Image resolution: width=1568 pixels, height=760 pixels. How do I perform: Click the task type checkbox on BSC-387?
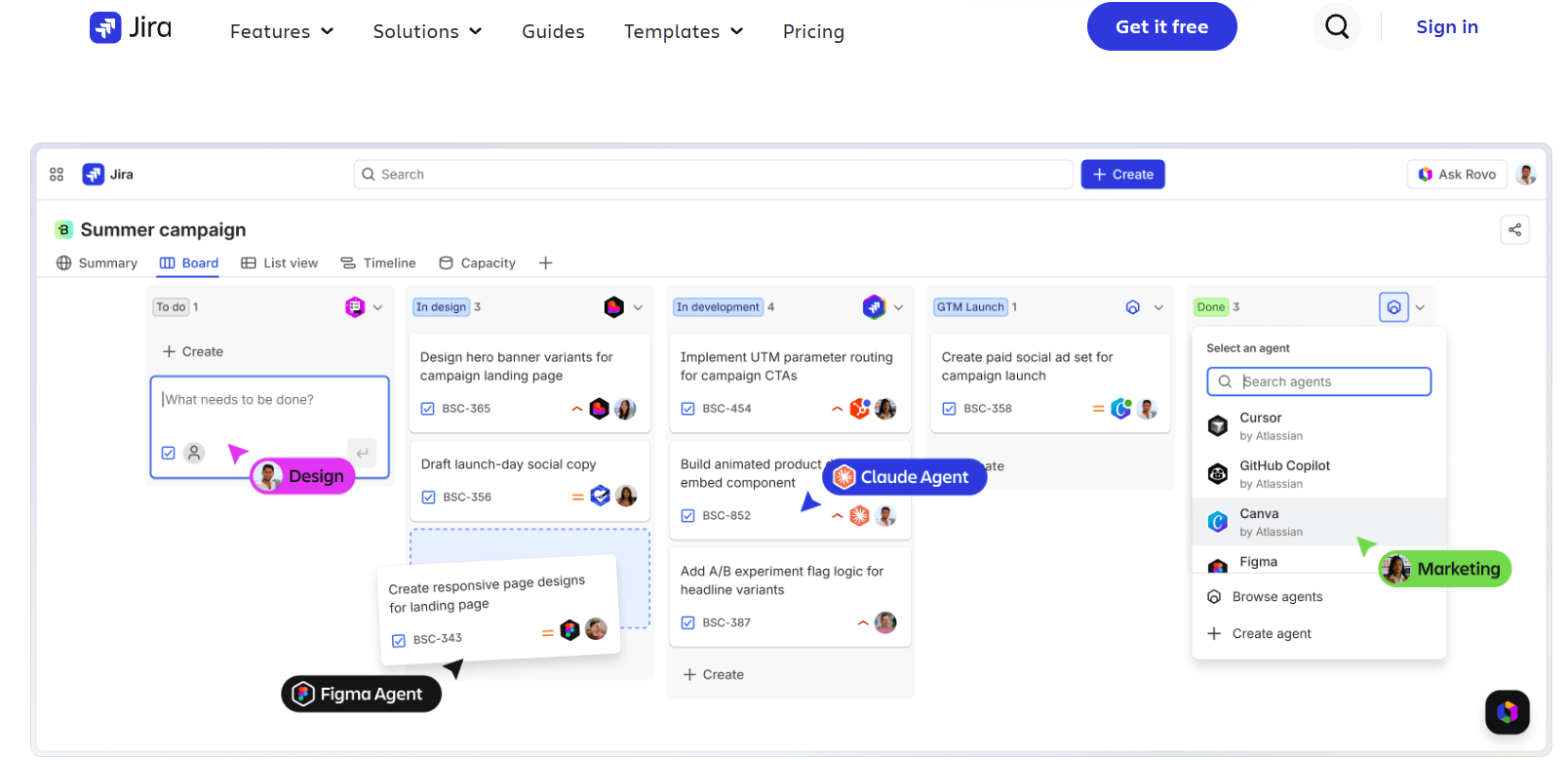[x=688, y=622]
